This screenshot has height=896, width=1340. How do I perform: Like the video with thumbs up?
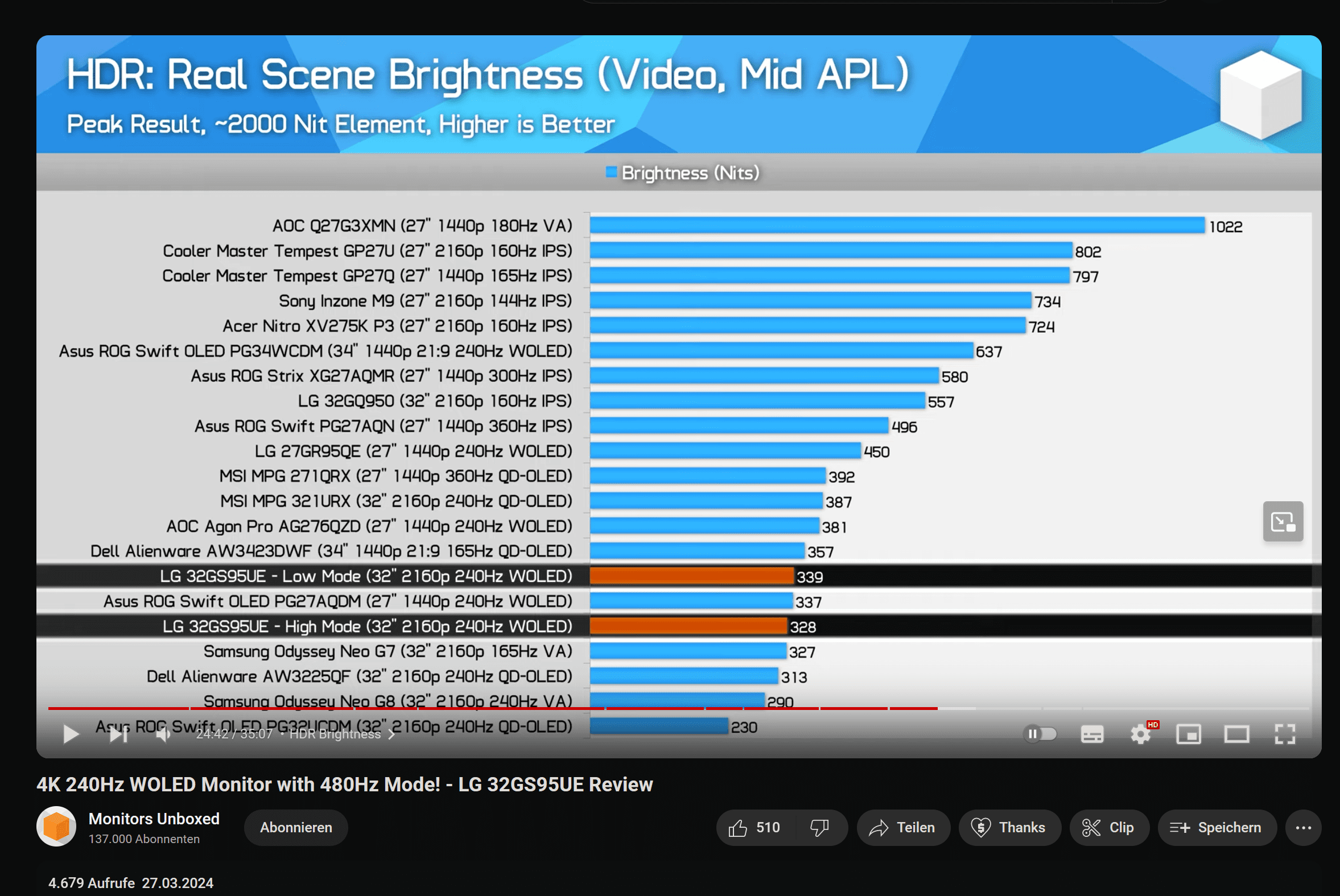click(754, 827)
